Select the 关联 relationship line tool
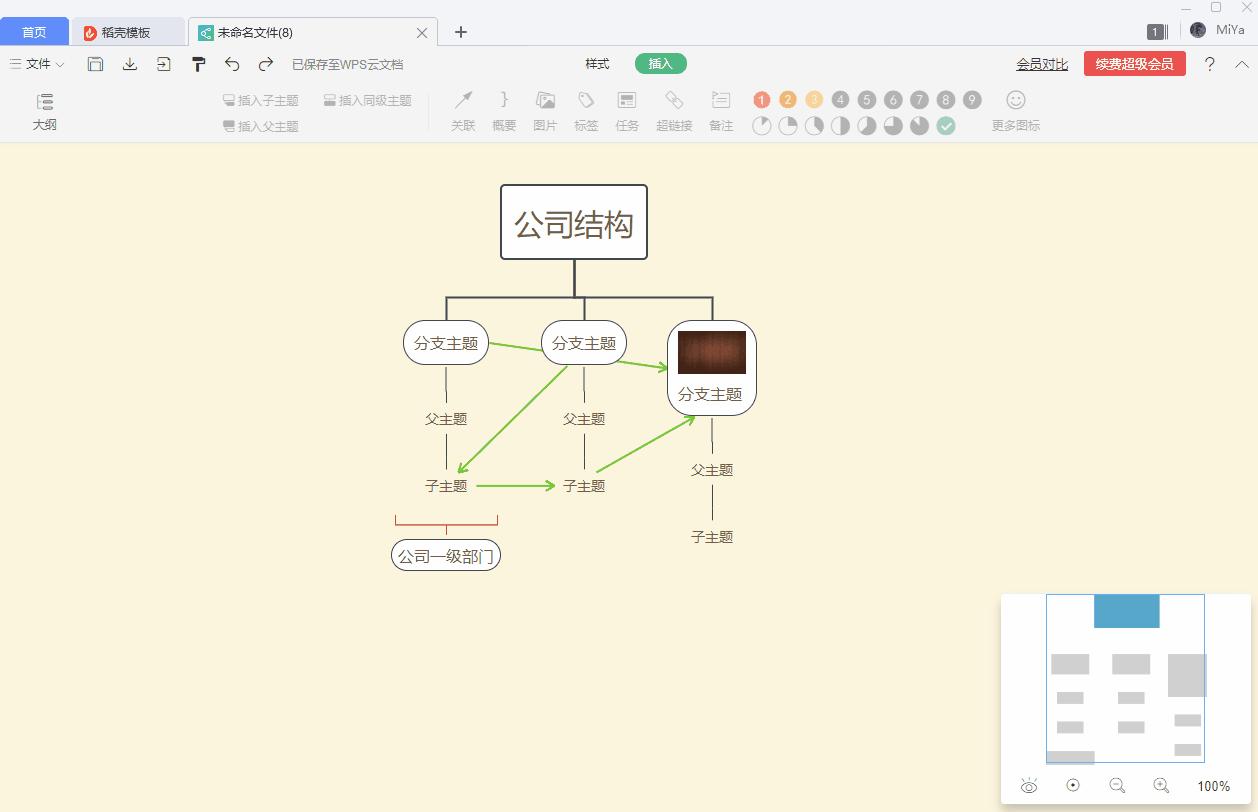 pos(462,110)
